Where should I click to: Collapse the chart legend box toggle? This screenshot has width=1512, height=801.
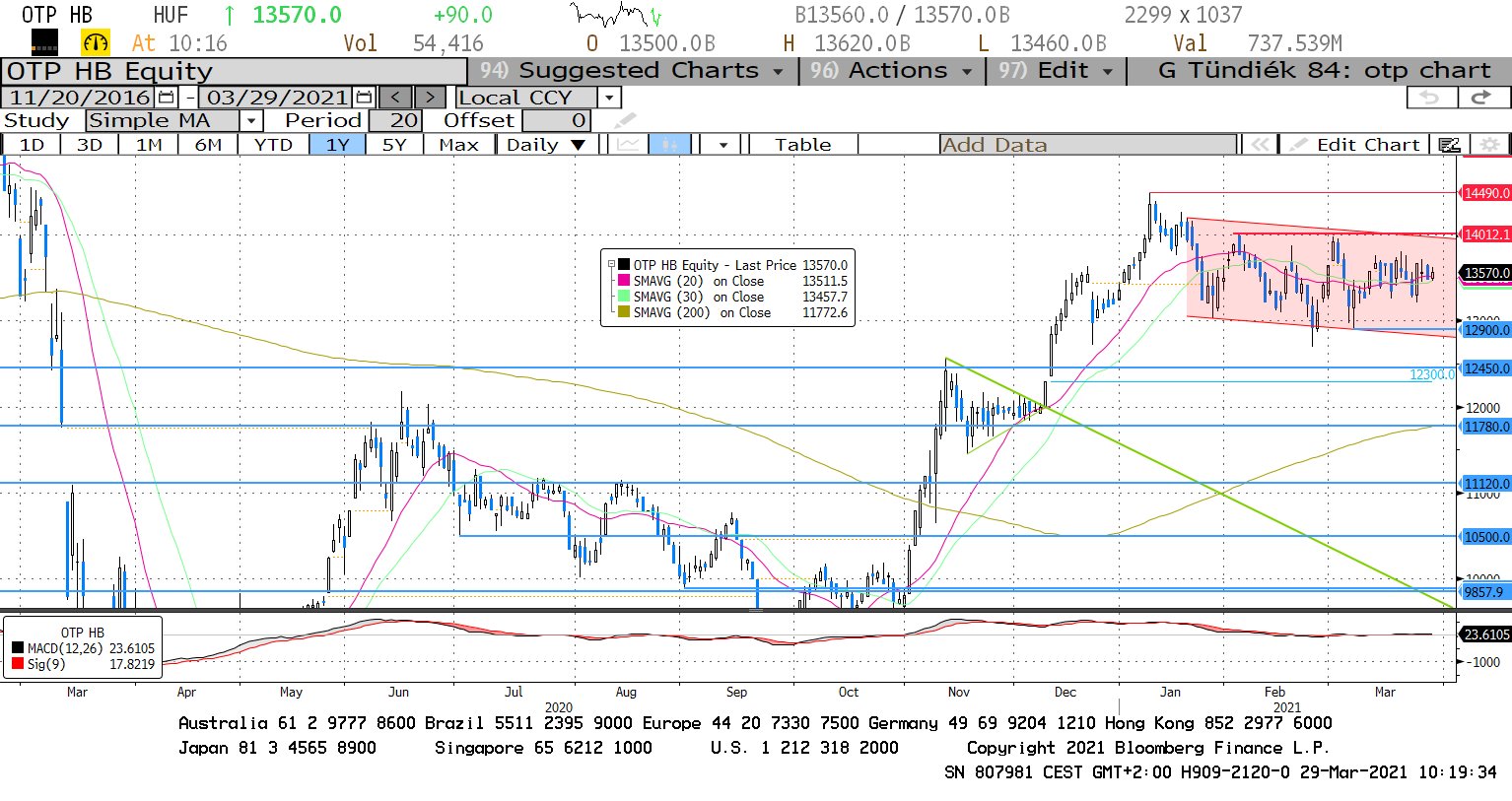click(x=611, y=264)
